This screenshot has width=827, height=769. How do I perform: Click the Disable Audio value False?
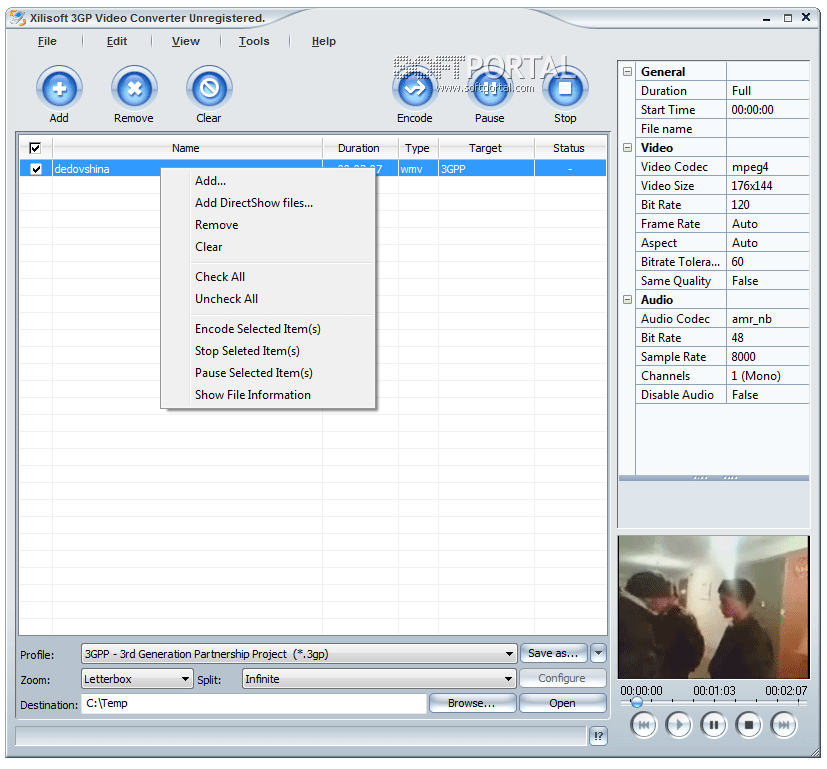767,395
